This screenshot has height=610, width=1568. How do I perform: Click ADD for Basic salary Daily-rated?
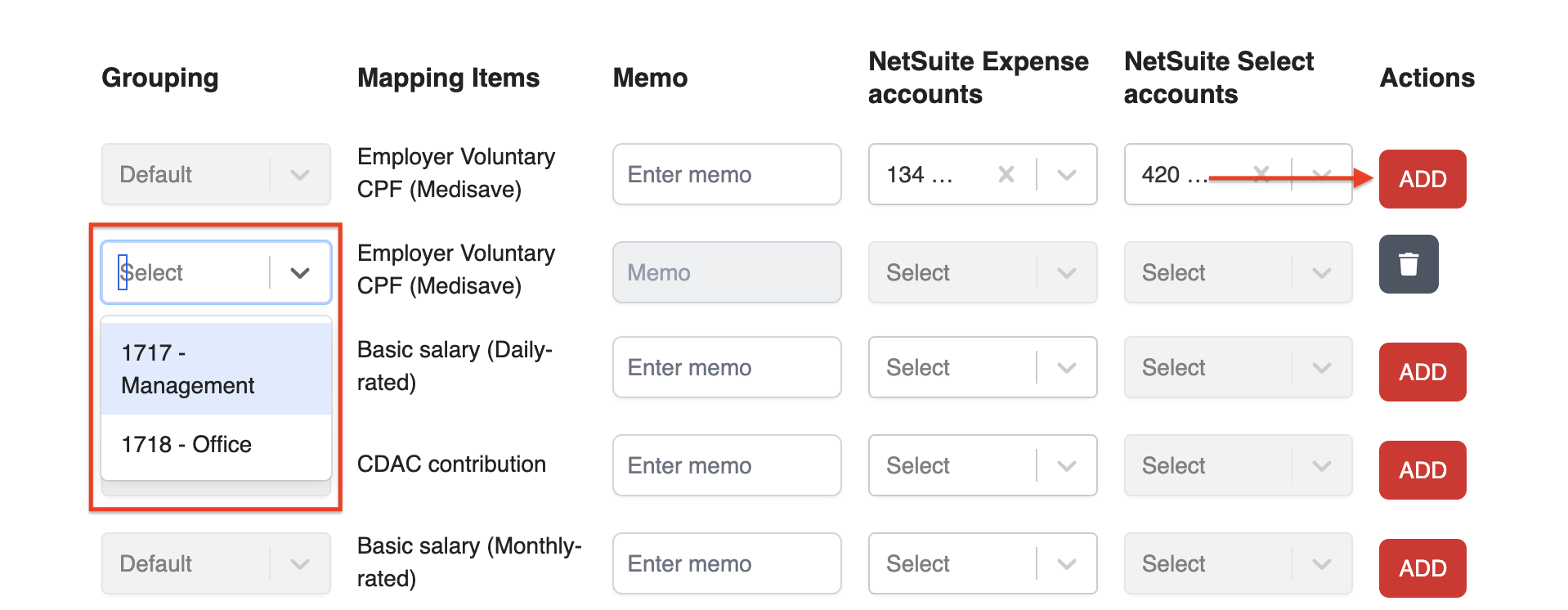(1422, 372)
